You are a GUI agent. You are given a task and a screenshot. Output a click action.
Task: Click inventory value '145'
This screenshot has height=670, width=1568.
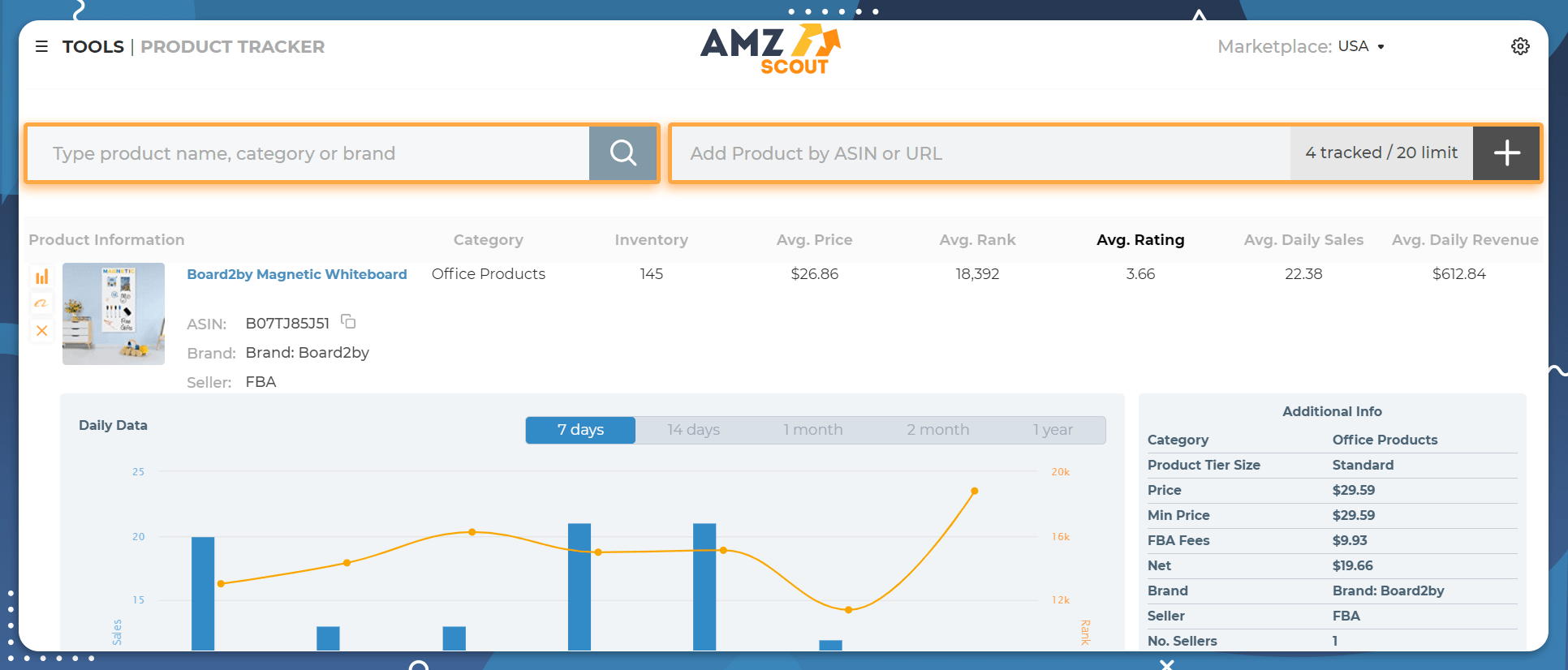651,274
